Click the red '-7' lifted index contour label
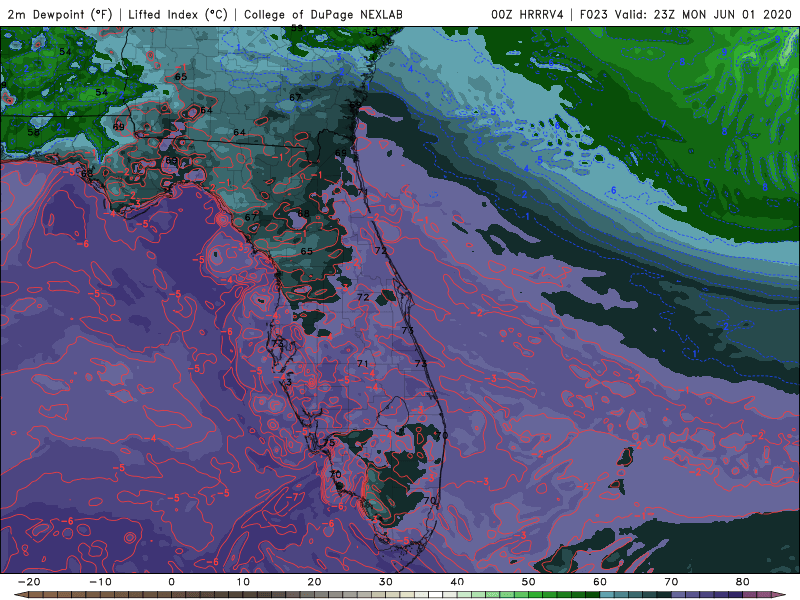 pos(292,496)
